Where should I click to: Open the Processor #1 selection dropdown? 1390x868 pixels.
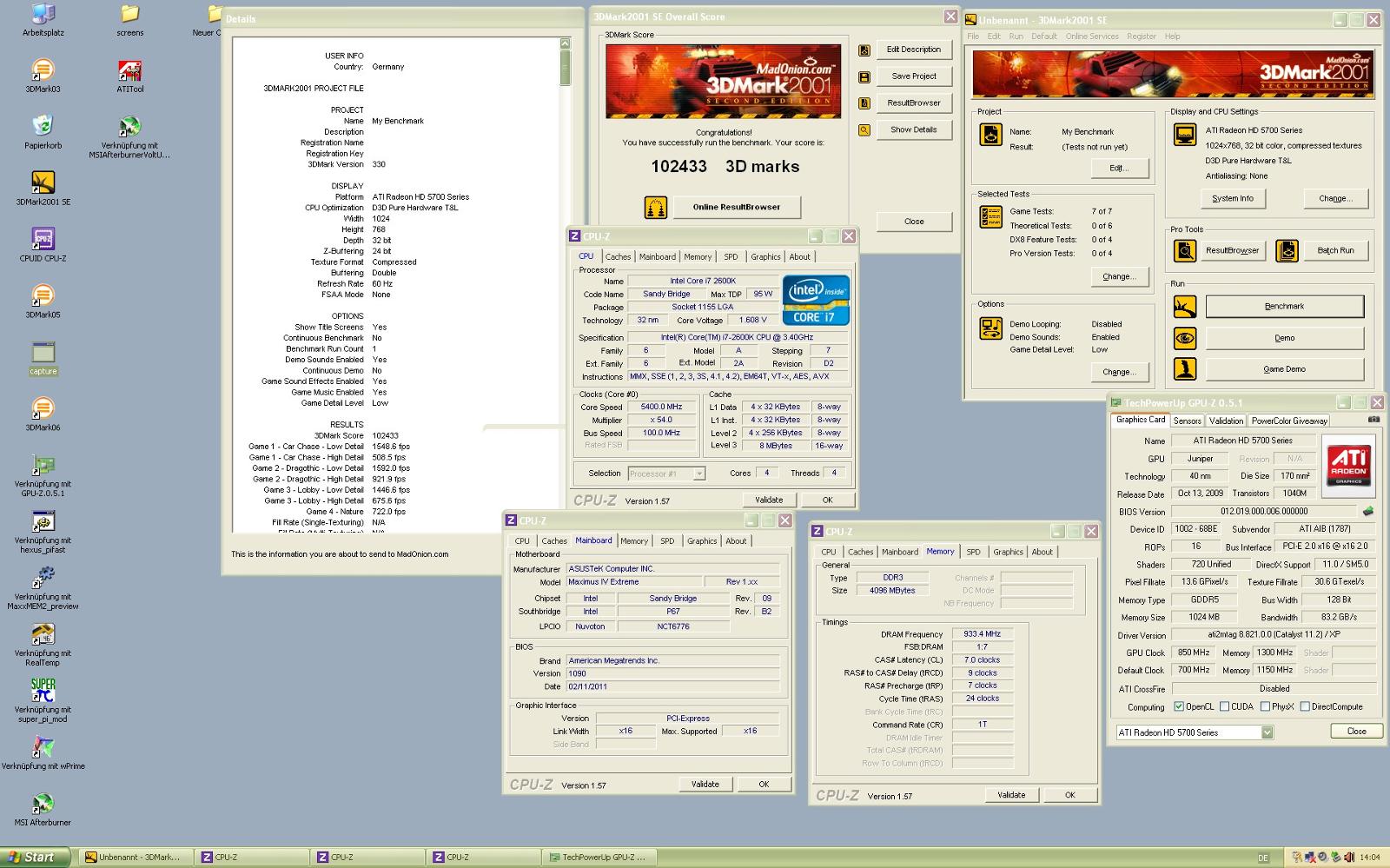coord(698,474)
